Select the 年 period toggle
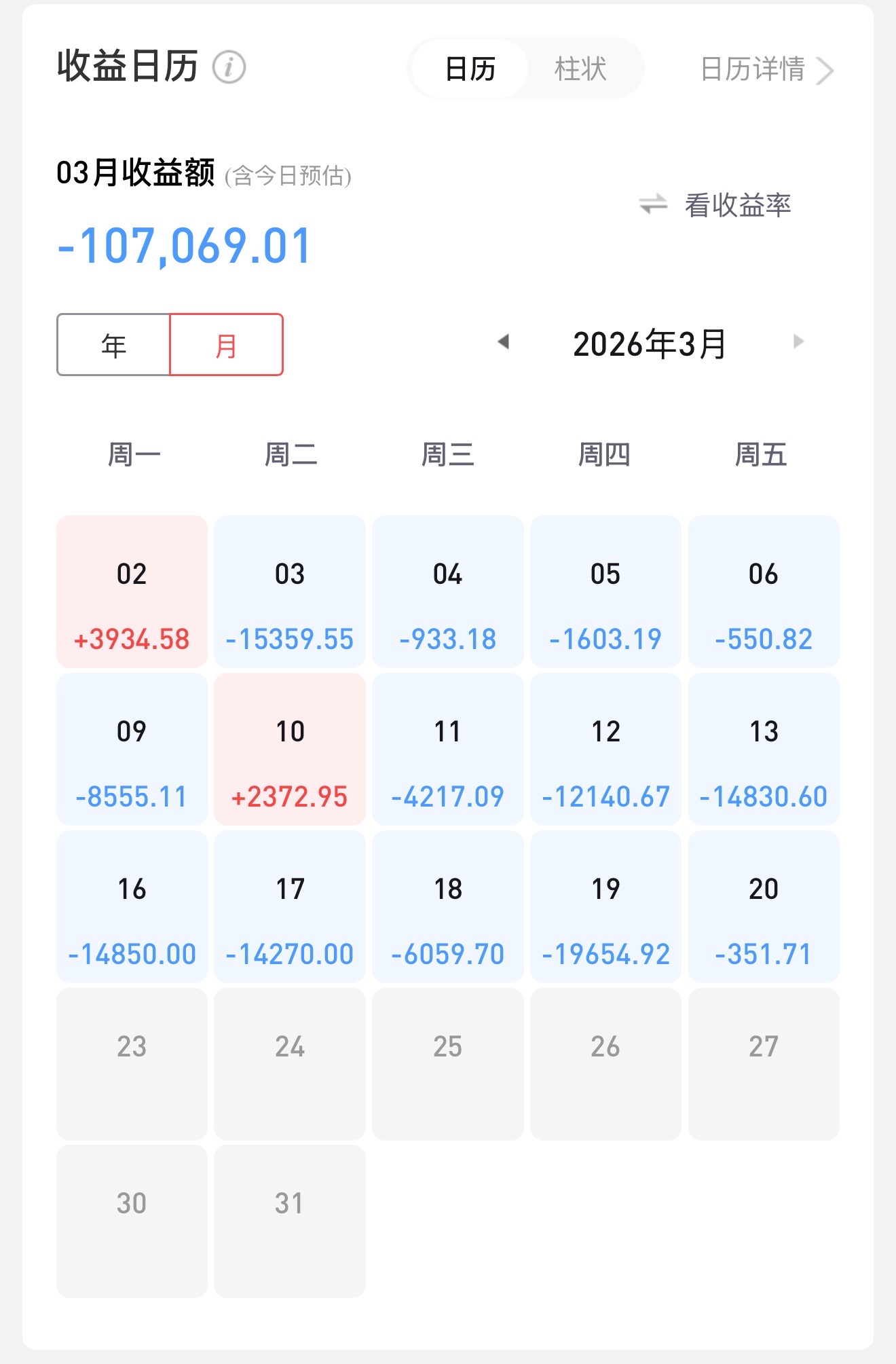896x1364 pixels. pyautogui.click(x=113, y=345)
